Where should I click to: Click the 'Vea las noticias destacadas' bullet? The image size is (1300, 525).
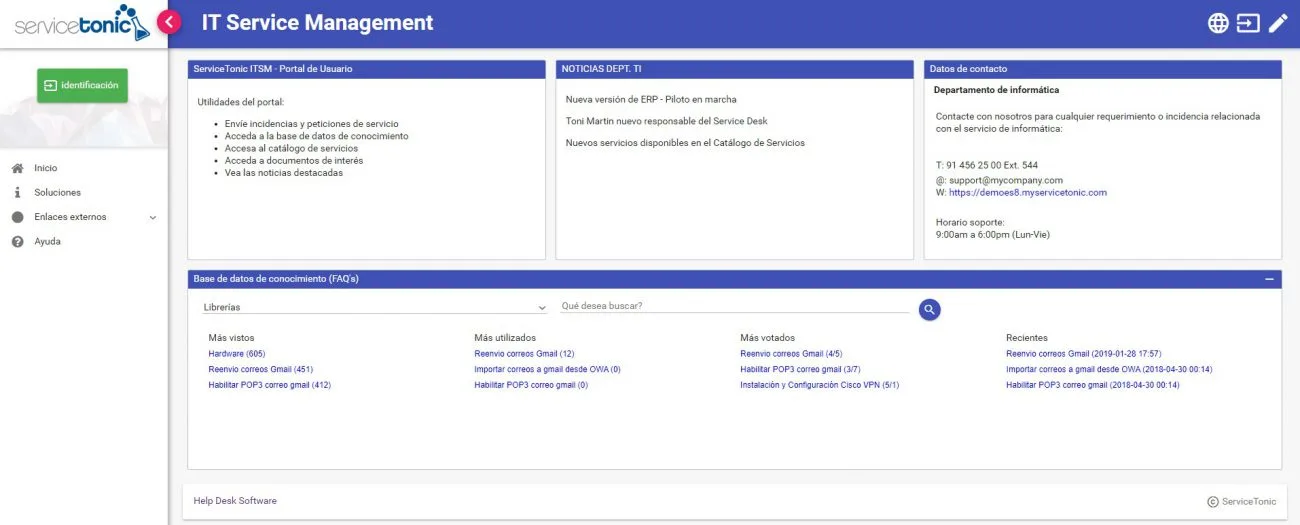pyautogui.click(x=283, y=173)
